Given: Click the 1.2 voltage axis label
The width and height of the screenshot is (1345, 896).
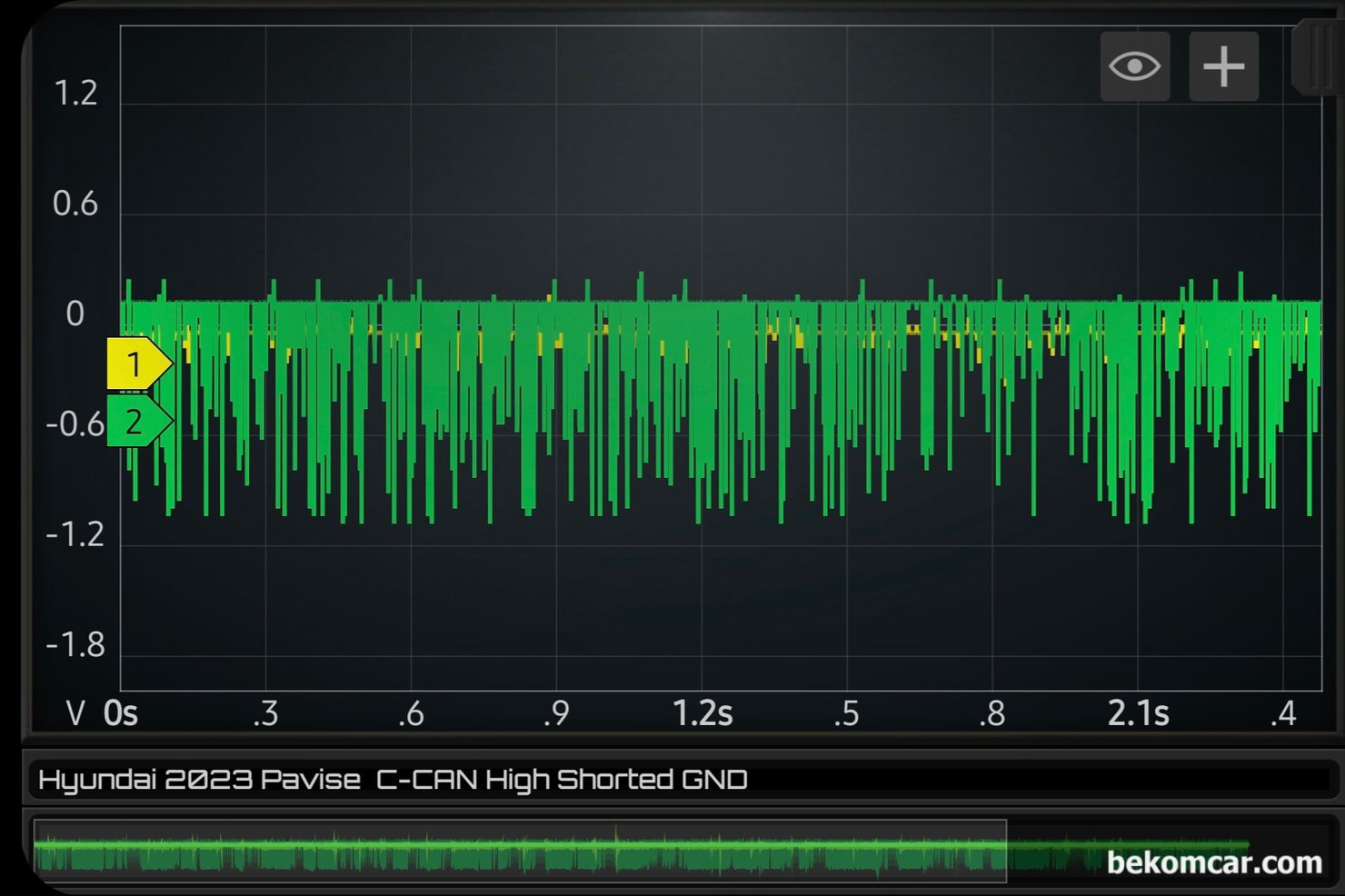Looking at the screenshot, I should click(x=75, y=94).
